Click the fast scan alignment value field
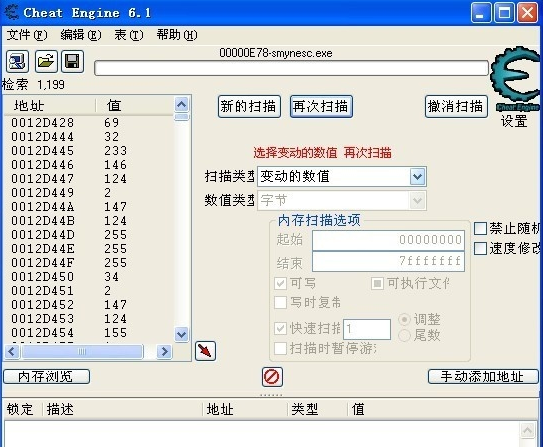 [x=367, y=329]
